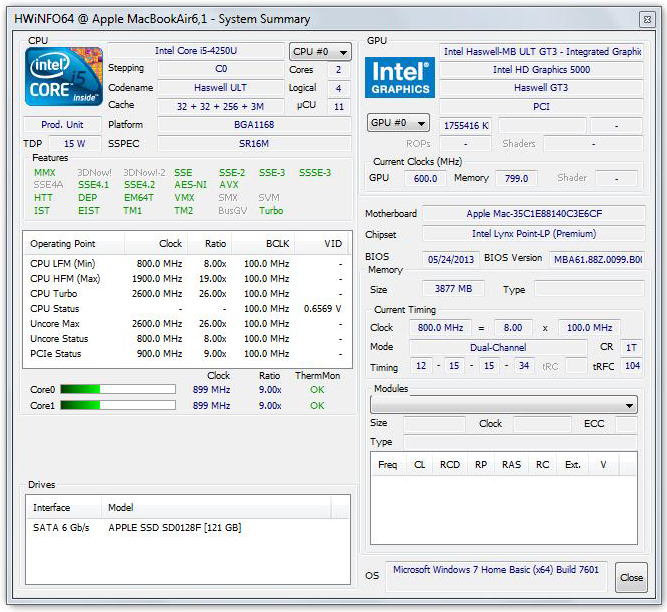Click the Haswell GT3 field
The image size is (667, 612).
[x=541, y=88]
